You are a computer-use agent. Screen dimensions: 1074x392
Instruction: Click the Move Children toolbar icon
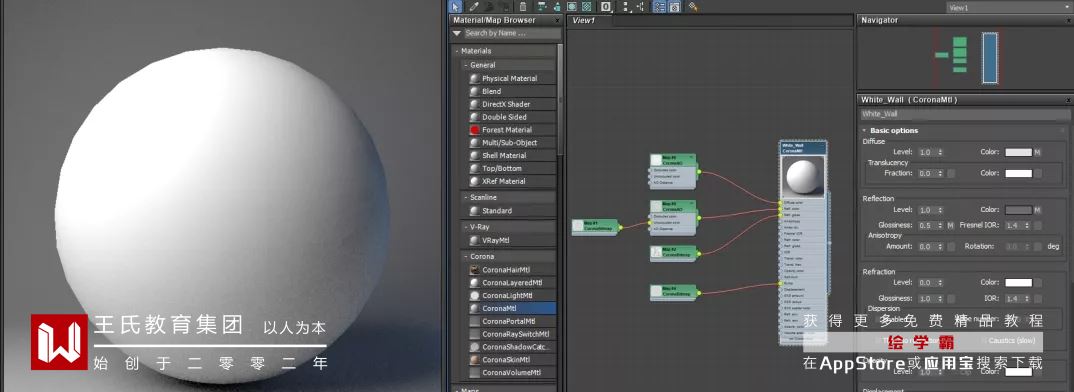(541, 6)
